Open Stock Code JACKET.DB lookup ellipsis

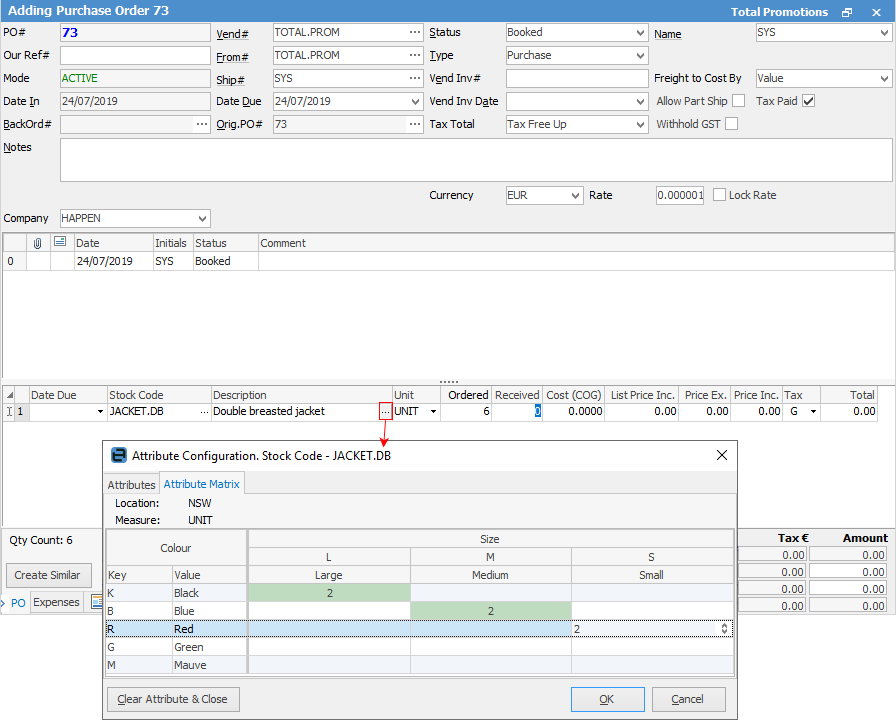click(x=204, y=411)
